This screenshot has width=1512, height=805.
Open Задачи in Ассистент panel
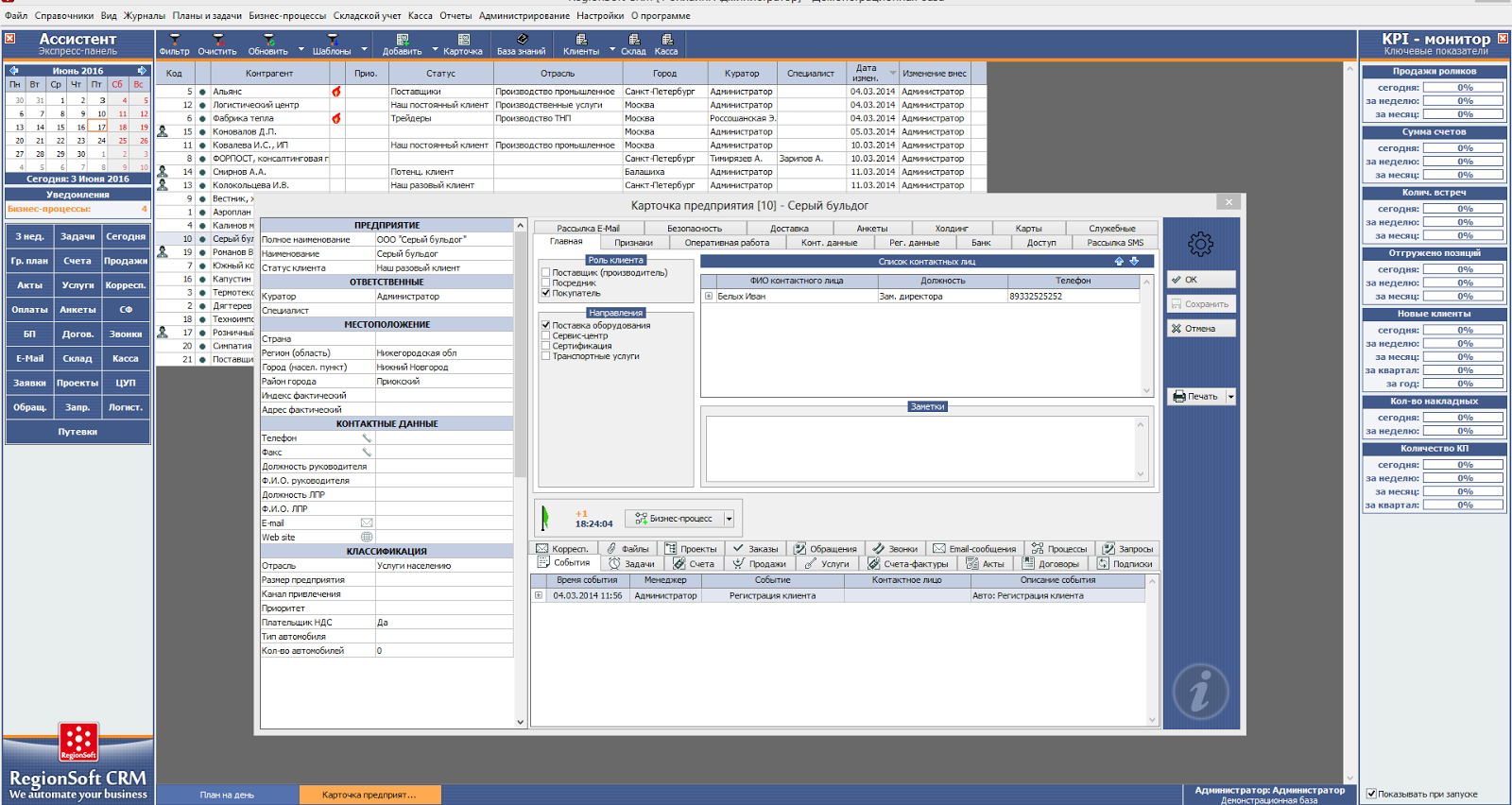[x=77, y=236]
